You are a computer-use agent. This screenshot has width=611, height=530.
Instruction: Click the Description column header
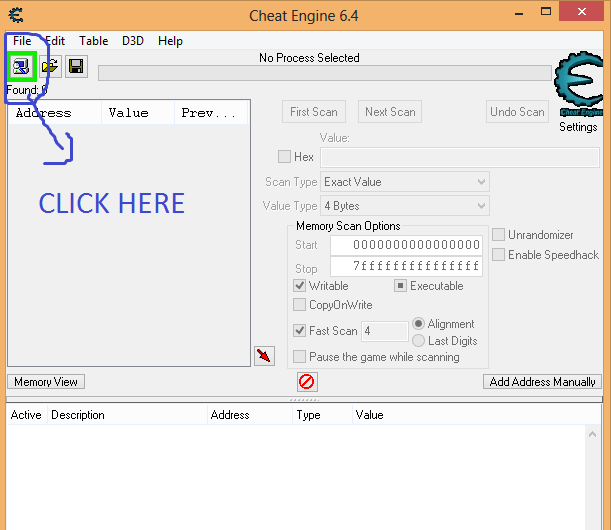[127, 415]
